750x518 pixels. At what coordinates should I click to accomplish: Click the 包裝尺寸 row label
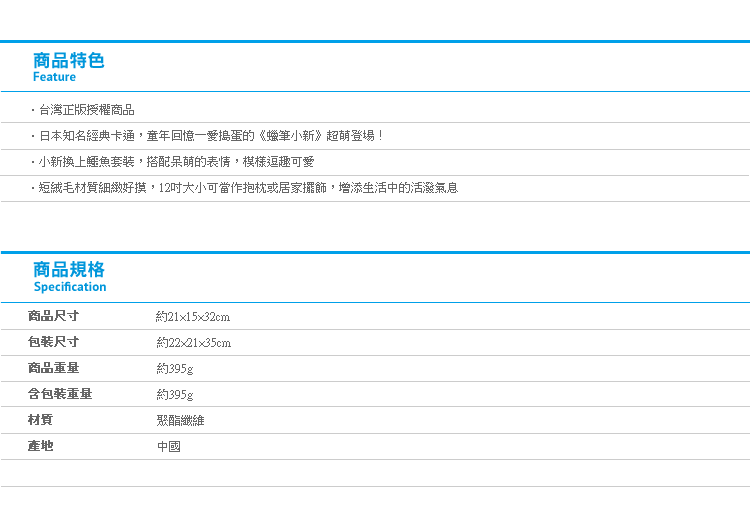click(x=53, y=342)
